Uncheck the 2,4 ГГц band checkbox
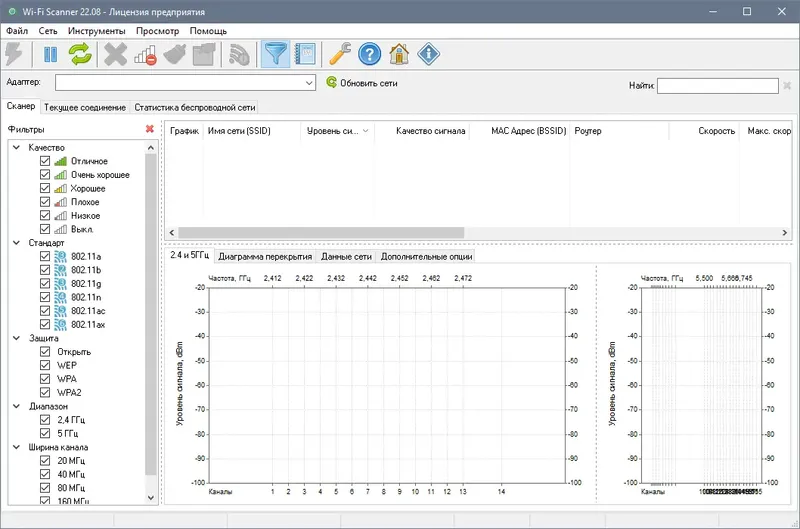The image size is (800, 529). pos(45,420)
